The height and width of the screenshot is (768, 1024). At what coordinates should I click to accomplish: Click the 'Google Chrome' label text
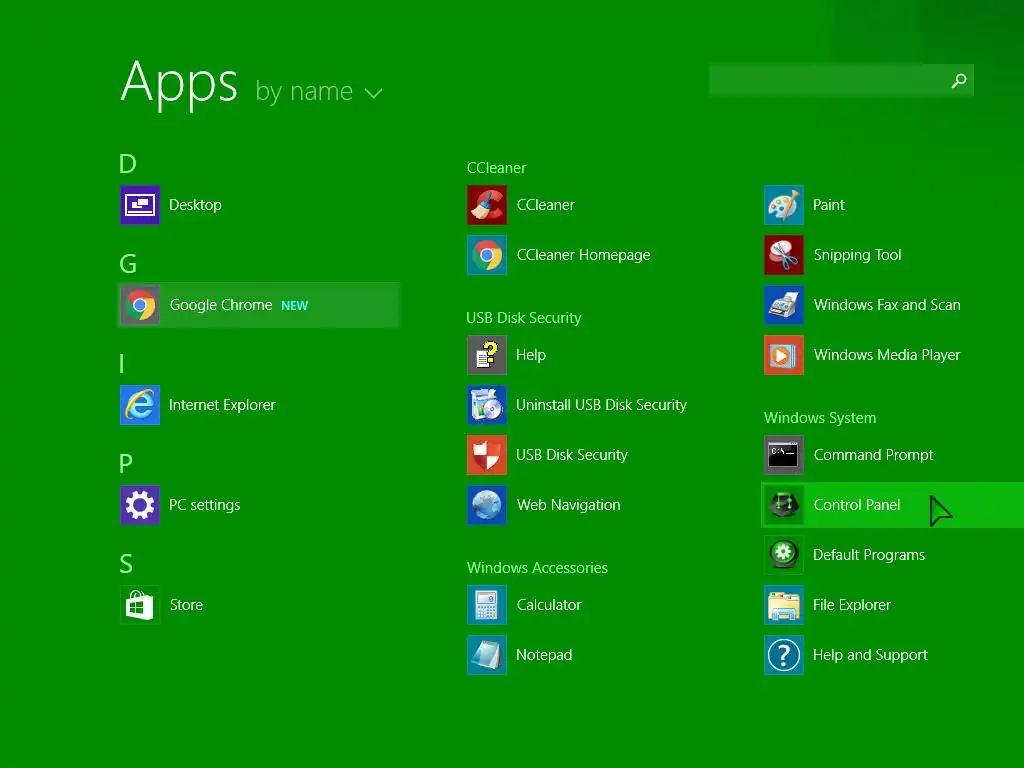pos(221,305)
